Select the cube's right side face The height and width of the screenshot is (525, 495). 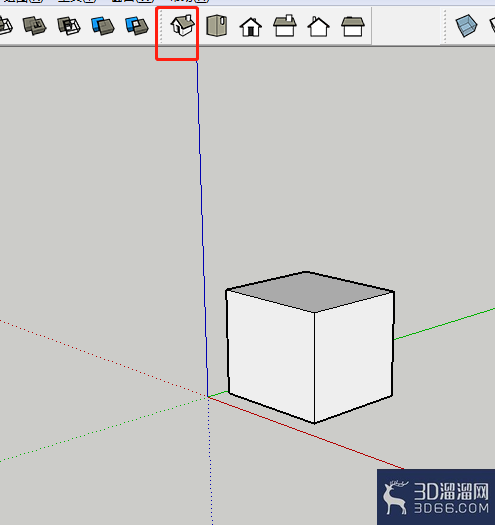tap(354, 358)
